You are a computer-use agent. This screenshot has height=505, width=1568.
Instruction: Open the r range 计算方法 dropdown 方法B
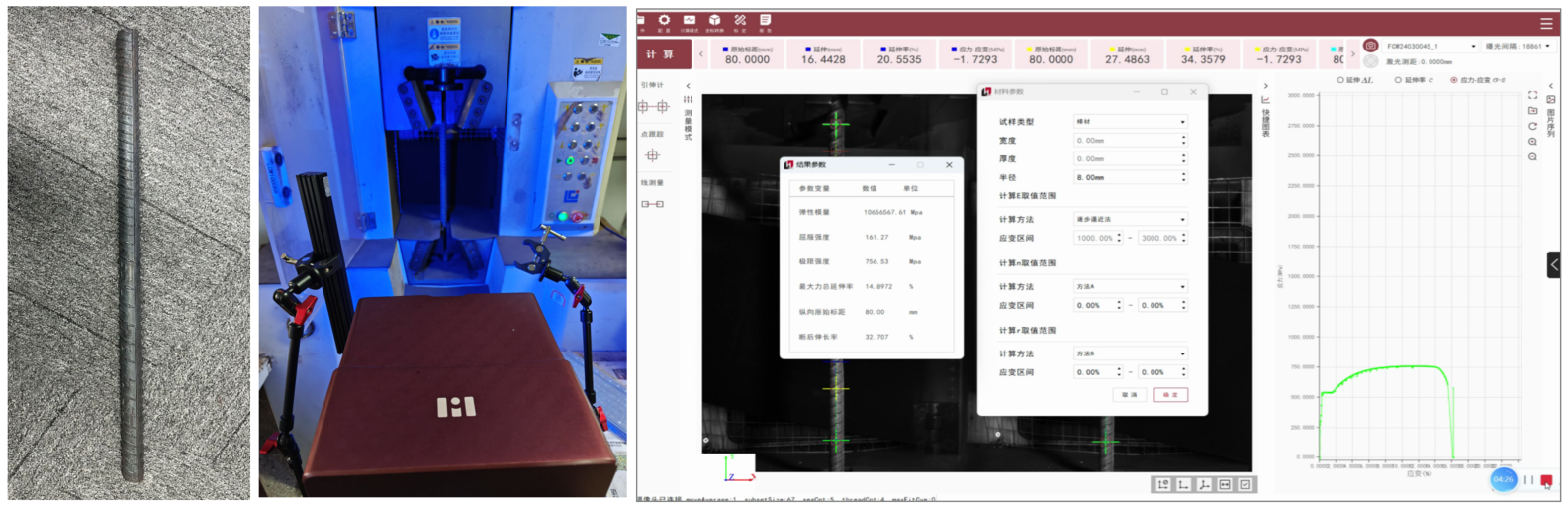1130,353
